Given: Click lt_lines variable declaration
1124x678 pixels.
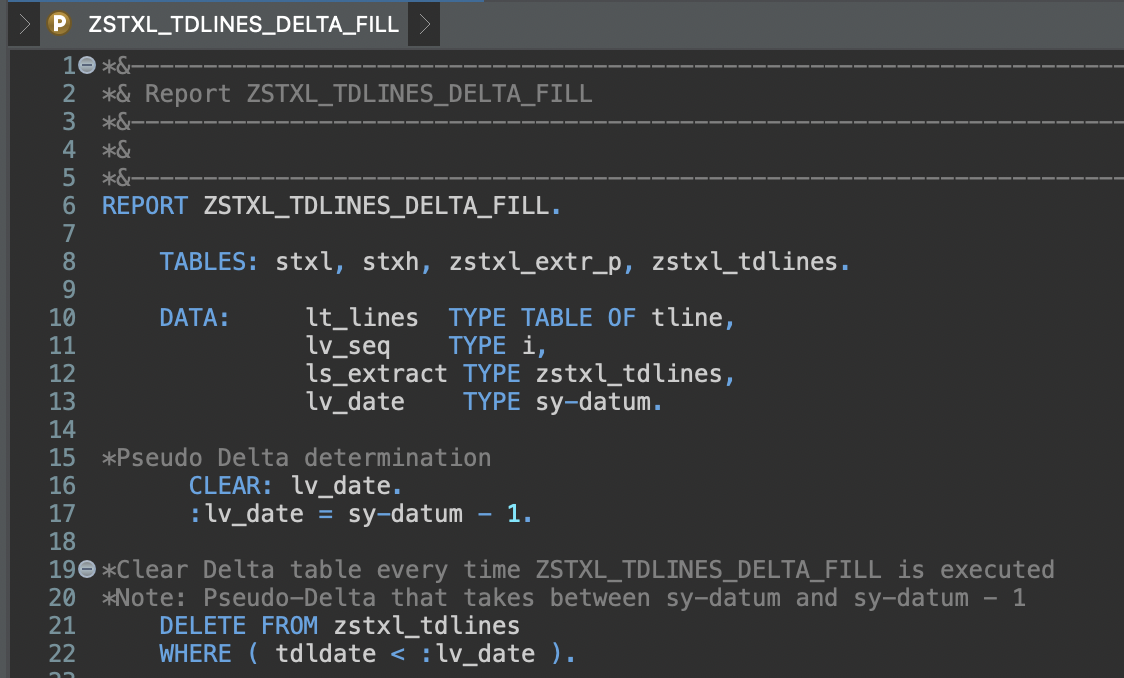Looking at the screenshot, I should click(362, 317).
